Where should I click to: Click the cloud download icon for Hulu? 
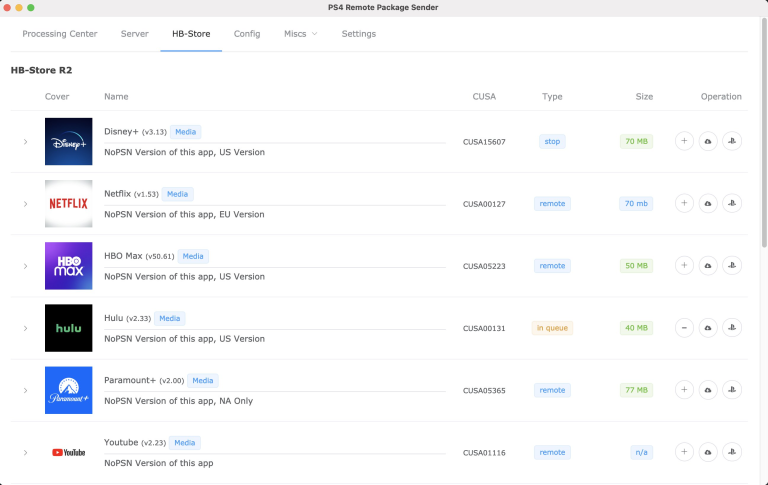(x=708, y=328)
